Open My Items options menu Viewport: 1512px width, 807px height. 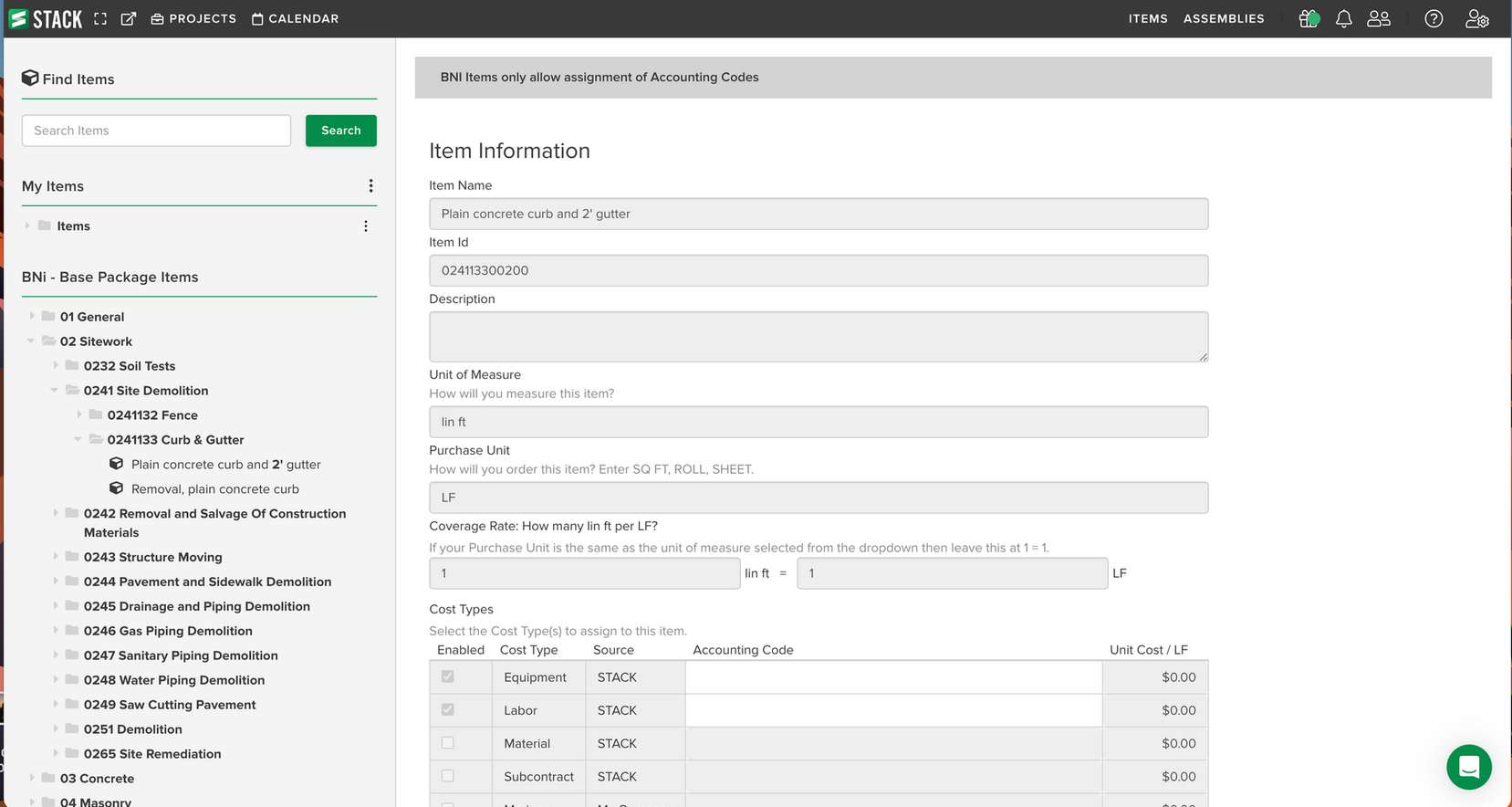pyautogui.click(x=370, y=186)
